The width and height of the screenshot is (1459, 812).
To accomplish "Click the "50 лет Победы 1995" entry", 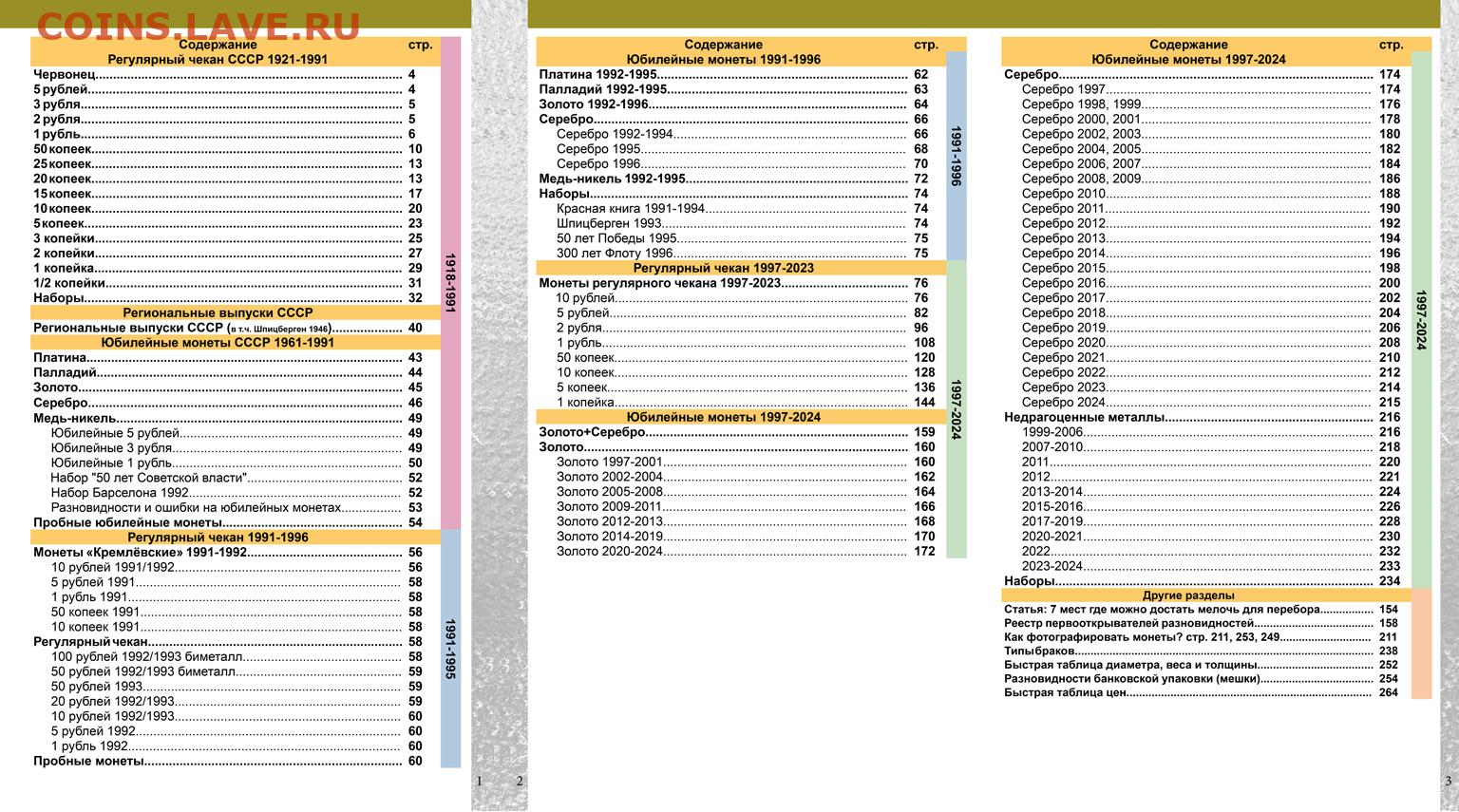I will pyautogui.click(x=741, y=238).
